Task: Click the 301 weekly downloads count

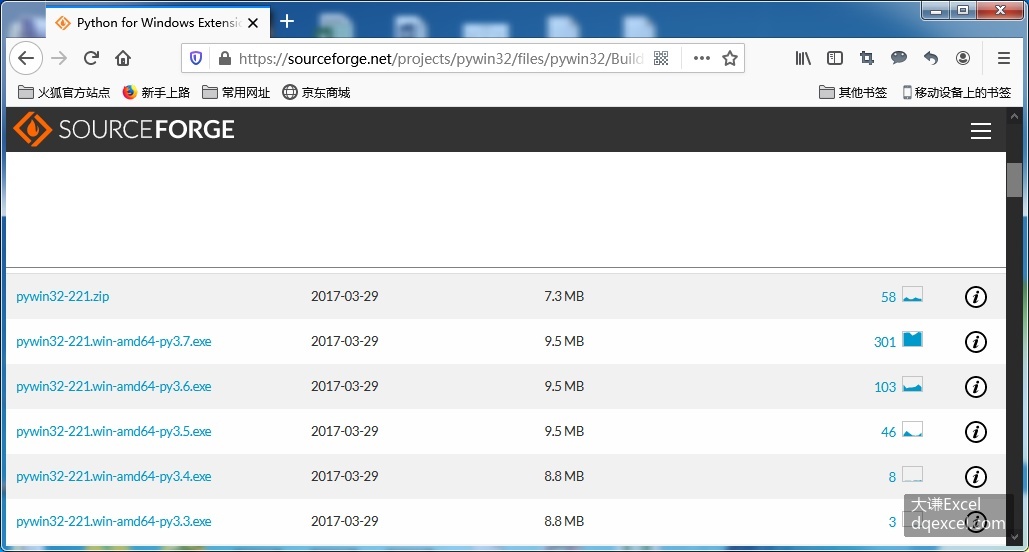Action: click(885, 342)
